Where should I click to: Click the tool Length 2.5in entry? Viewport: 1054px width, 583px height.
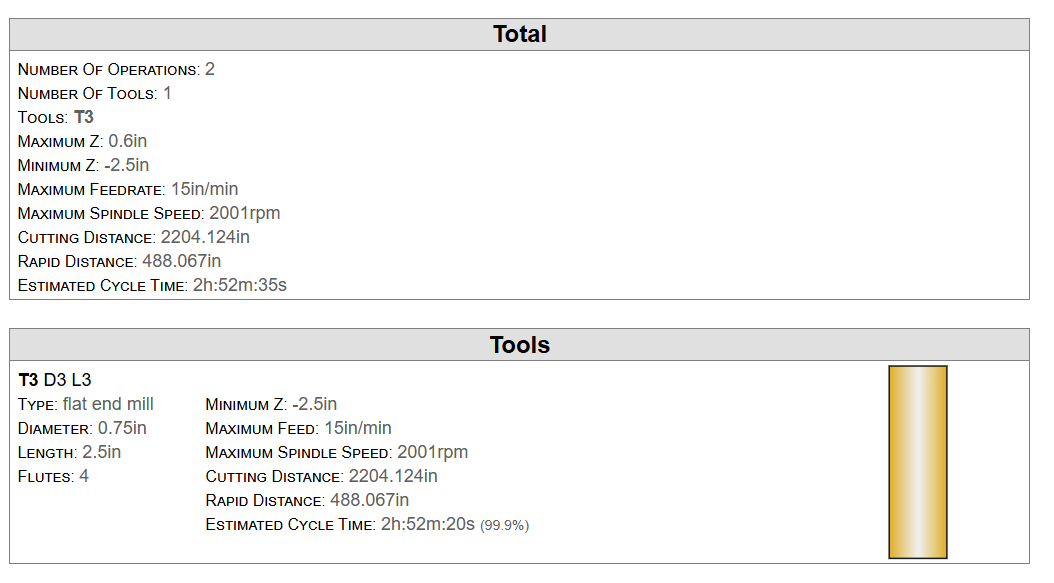[69, 452]
